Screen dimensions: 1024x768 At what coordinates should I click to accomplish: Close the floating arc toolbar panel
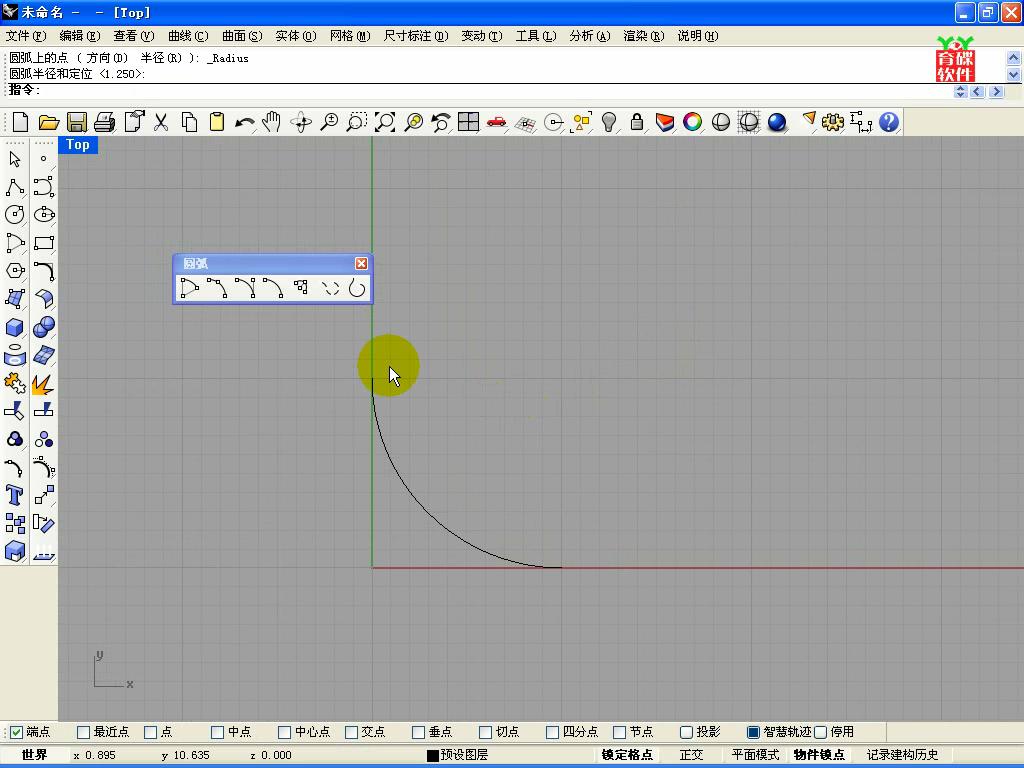coord(361,263)
